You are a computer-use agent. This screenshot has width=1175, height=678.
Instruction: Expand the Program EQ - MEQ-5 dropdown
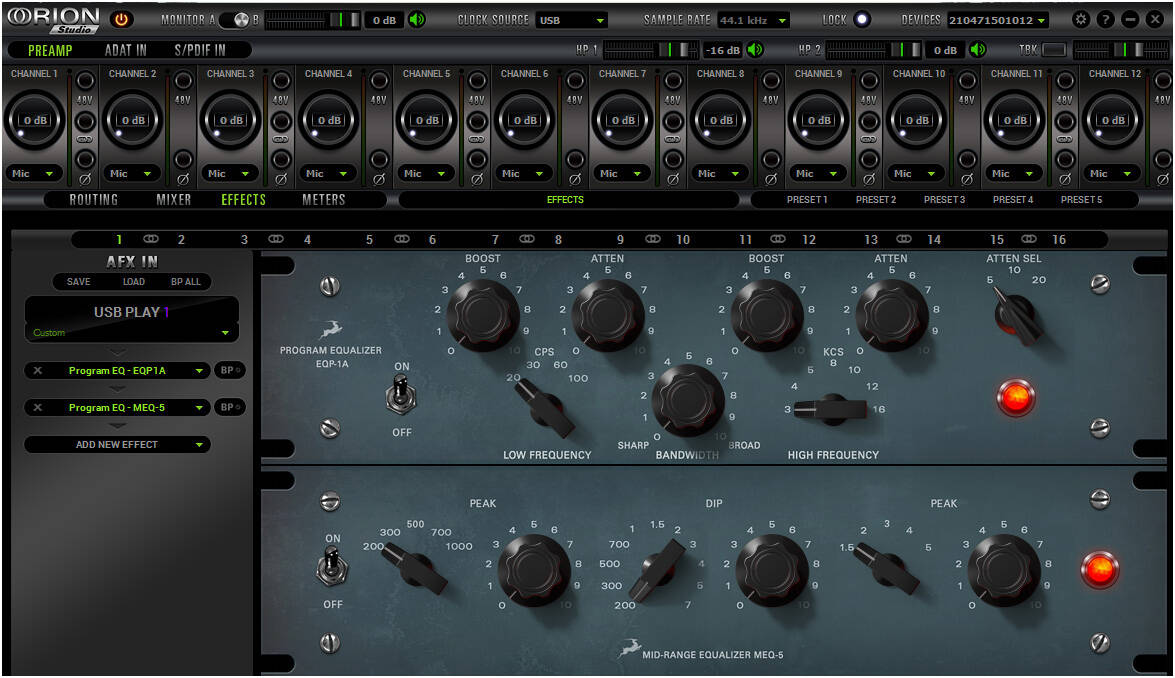[x=199, y=408]
